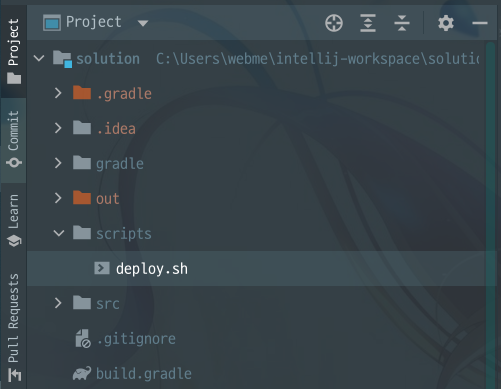
Task: Select the gradle folder in tree
Action: 120,163
